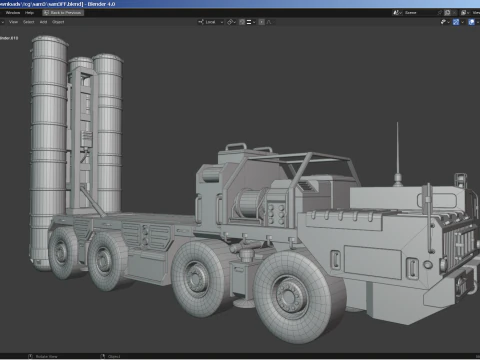Toggle proportional editing
Screen dimensions: 480x360
(x=262, y=22)
